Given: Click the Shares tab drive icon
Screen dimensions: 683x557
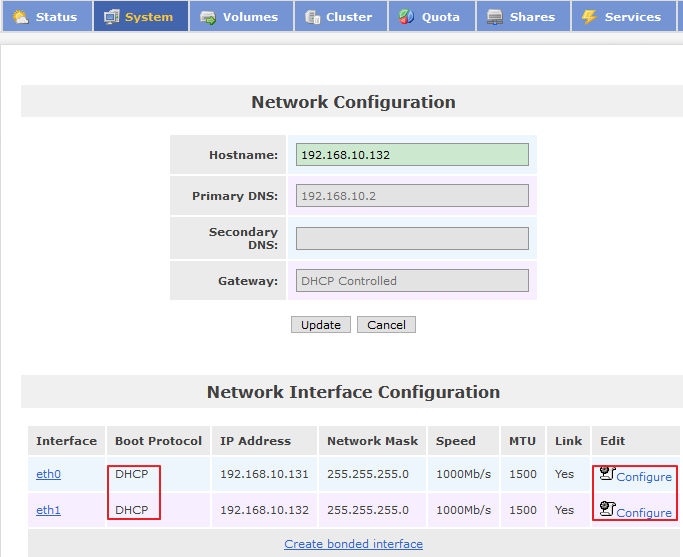Looking at the screenshot, I should 495,17.
